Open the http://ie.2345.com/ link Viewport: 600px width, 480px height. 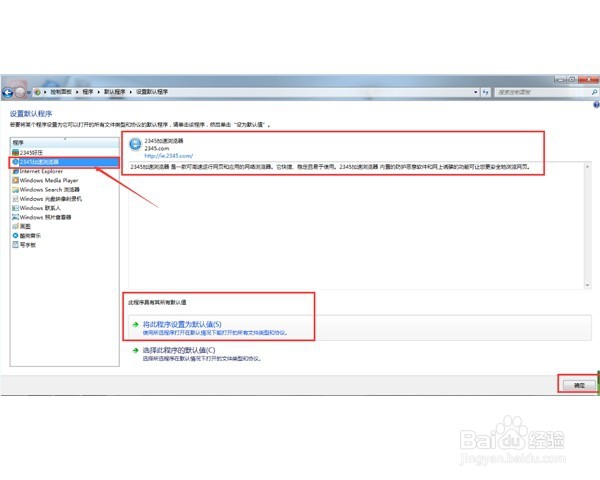coord(168,156)
